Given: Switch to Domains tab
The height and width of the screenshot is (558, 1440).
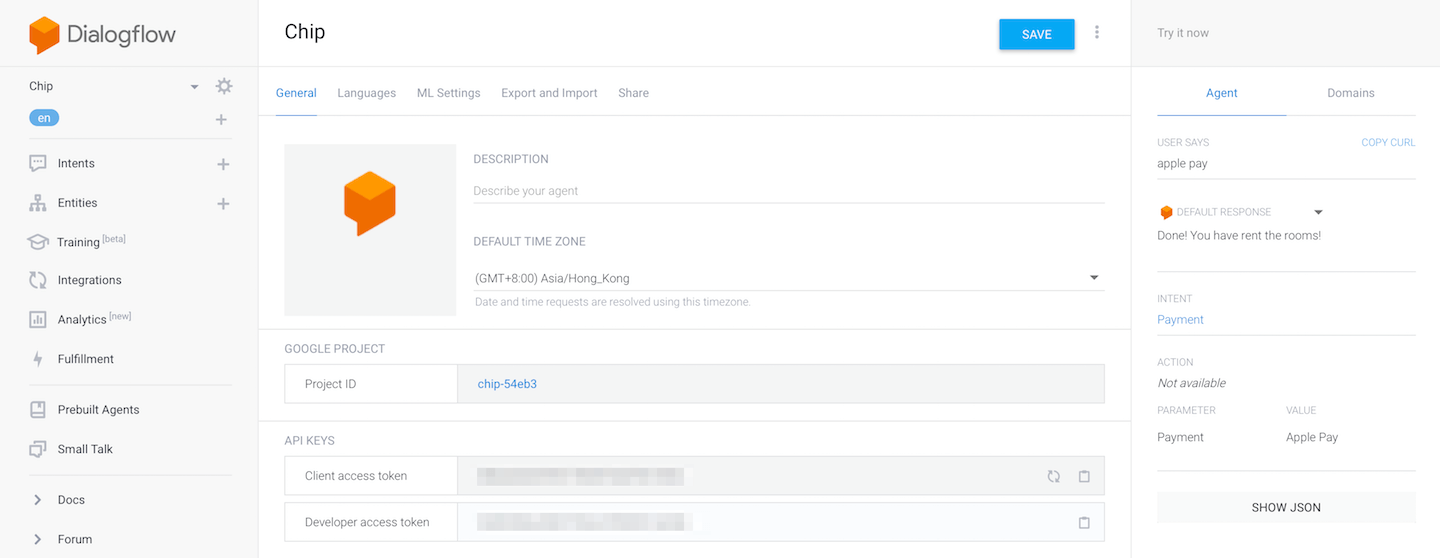Looking at the screenshot, I should click(x=1350, y=93).
